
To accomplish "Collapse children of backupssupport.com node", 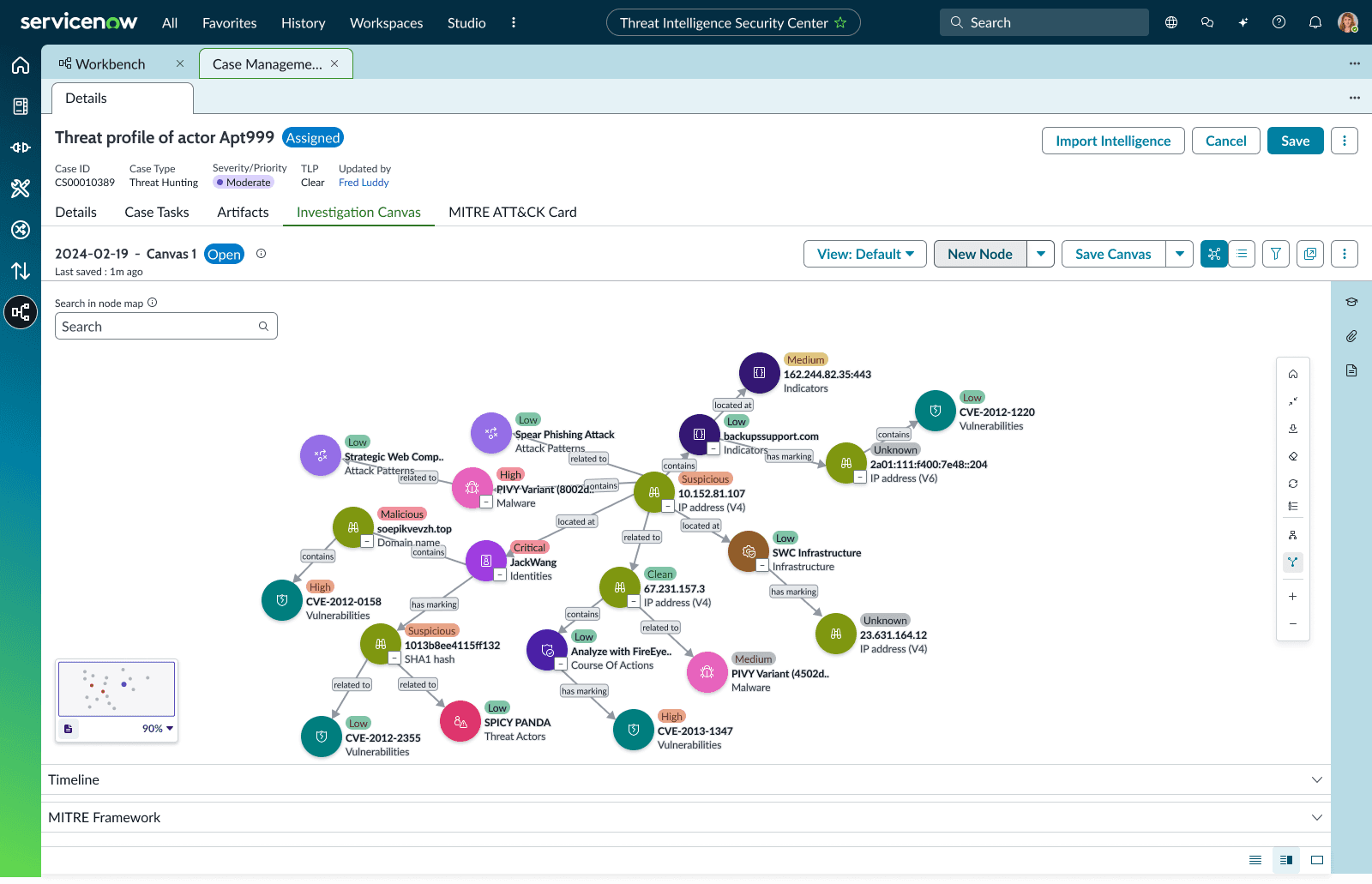I will (713, 448).
